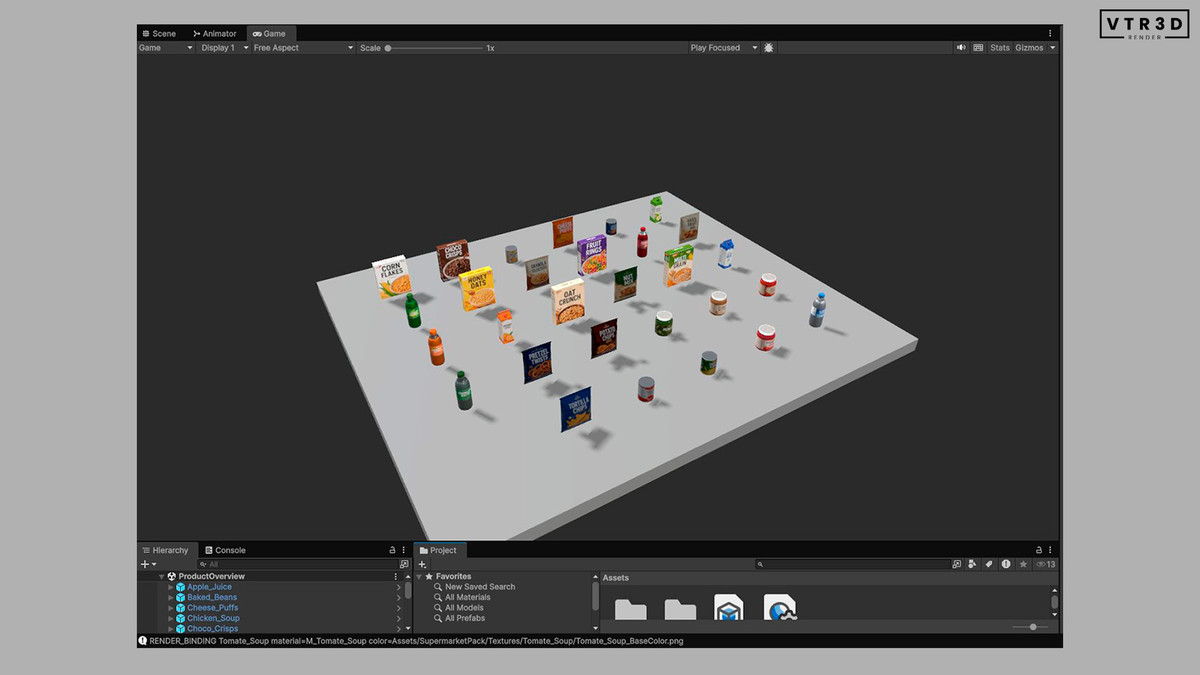Image resolution: width=1200 pixels, height=675 pixels.
Task: Open the Game view three-dot menu
Action: point(1050,33)
